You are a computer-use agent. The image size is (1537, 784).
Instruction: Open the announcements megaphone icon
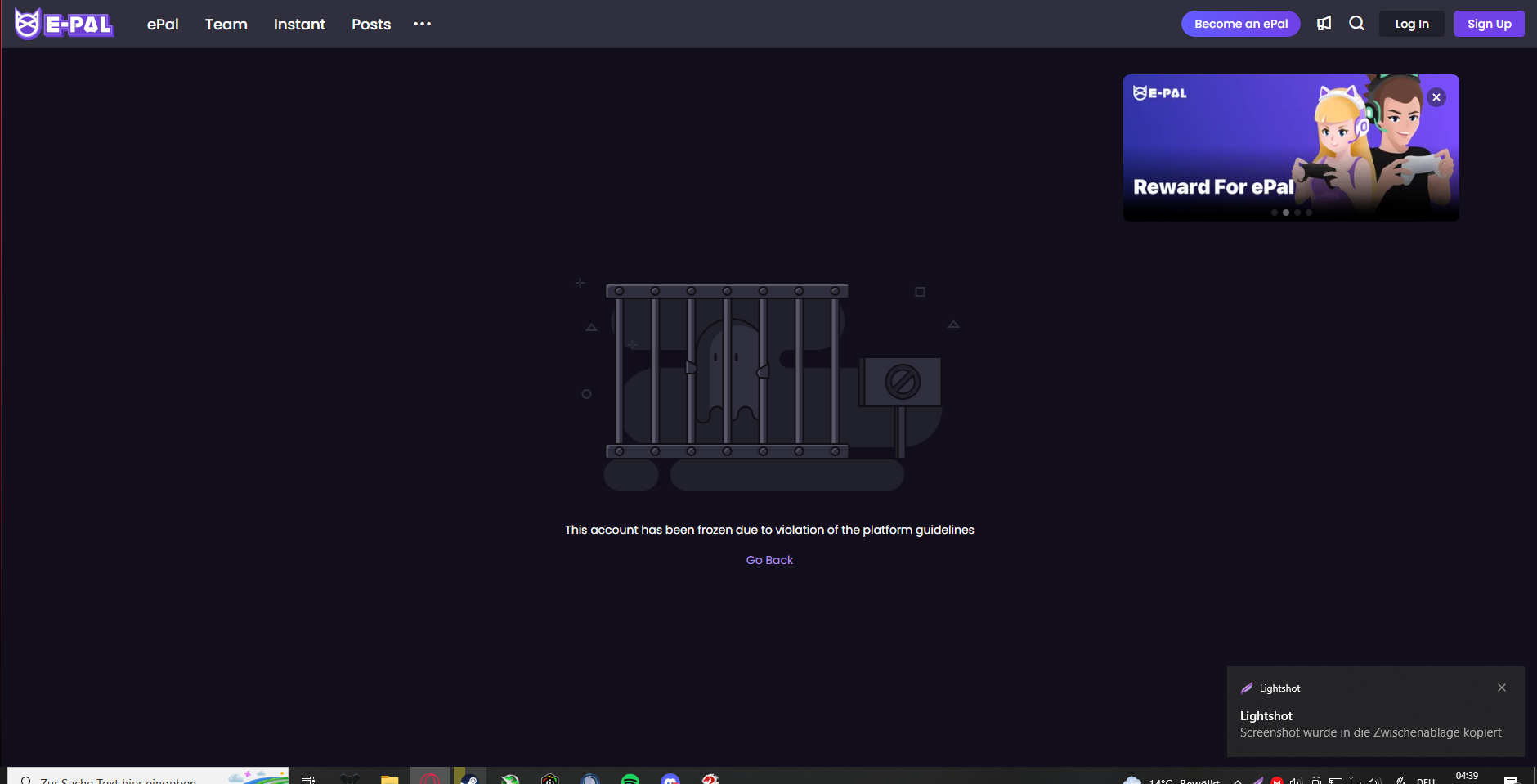click(1324, 24)
